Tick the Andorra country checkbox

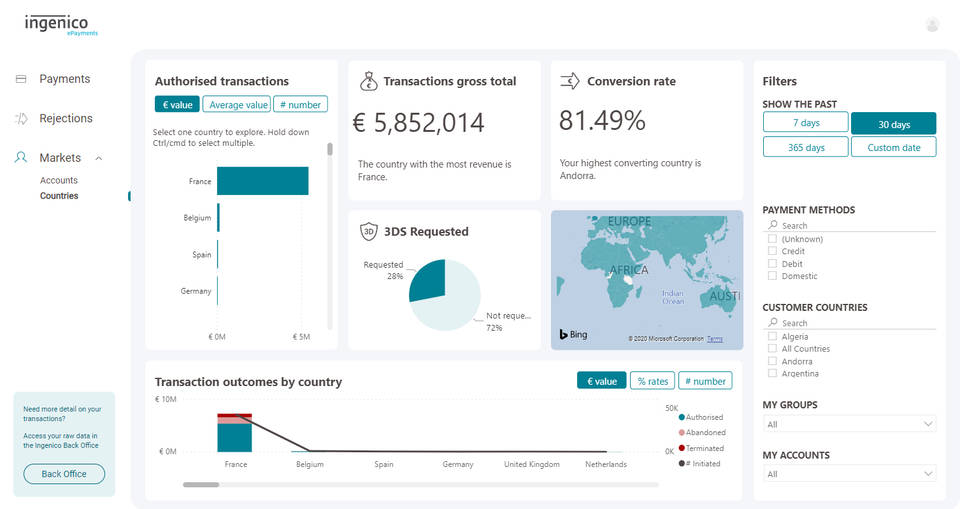772,361
